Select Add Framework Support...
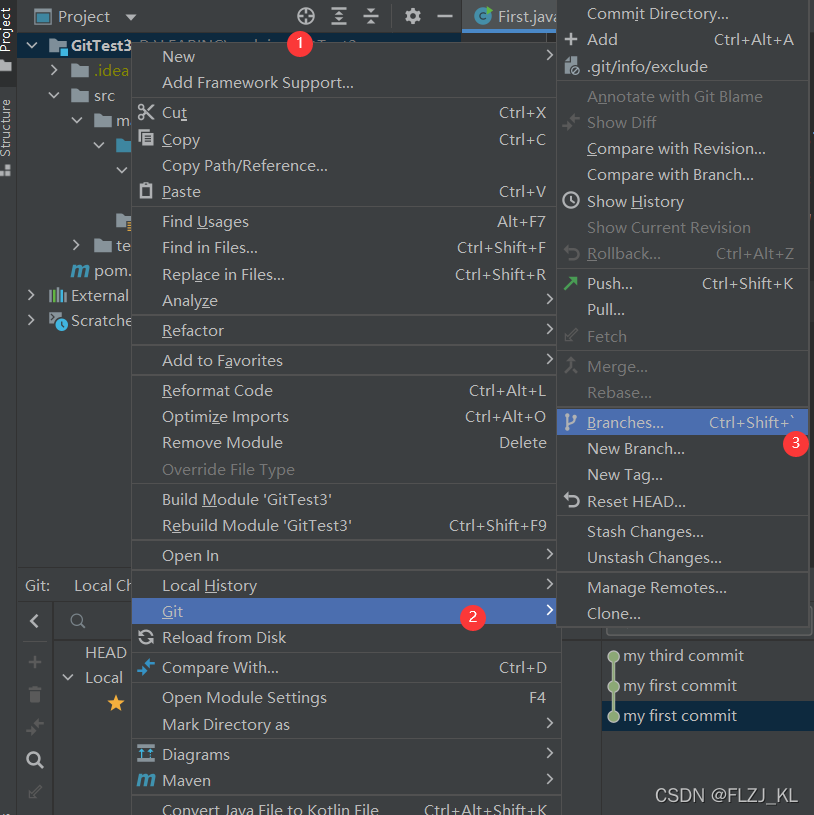Viewport: 814px width, 815px height. pos(344,82)
